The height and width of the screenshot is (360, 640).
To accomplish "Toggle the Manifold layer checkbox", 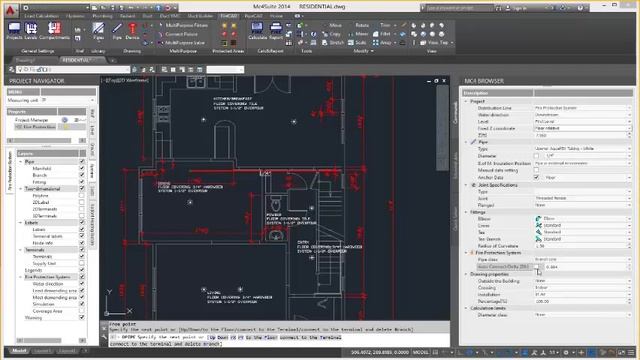I will tap(82, 168).
